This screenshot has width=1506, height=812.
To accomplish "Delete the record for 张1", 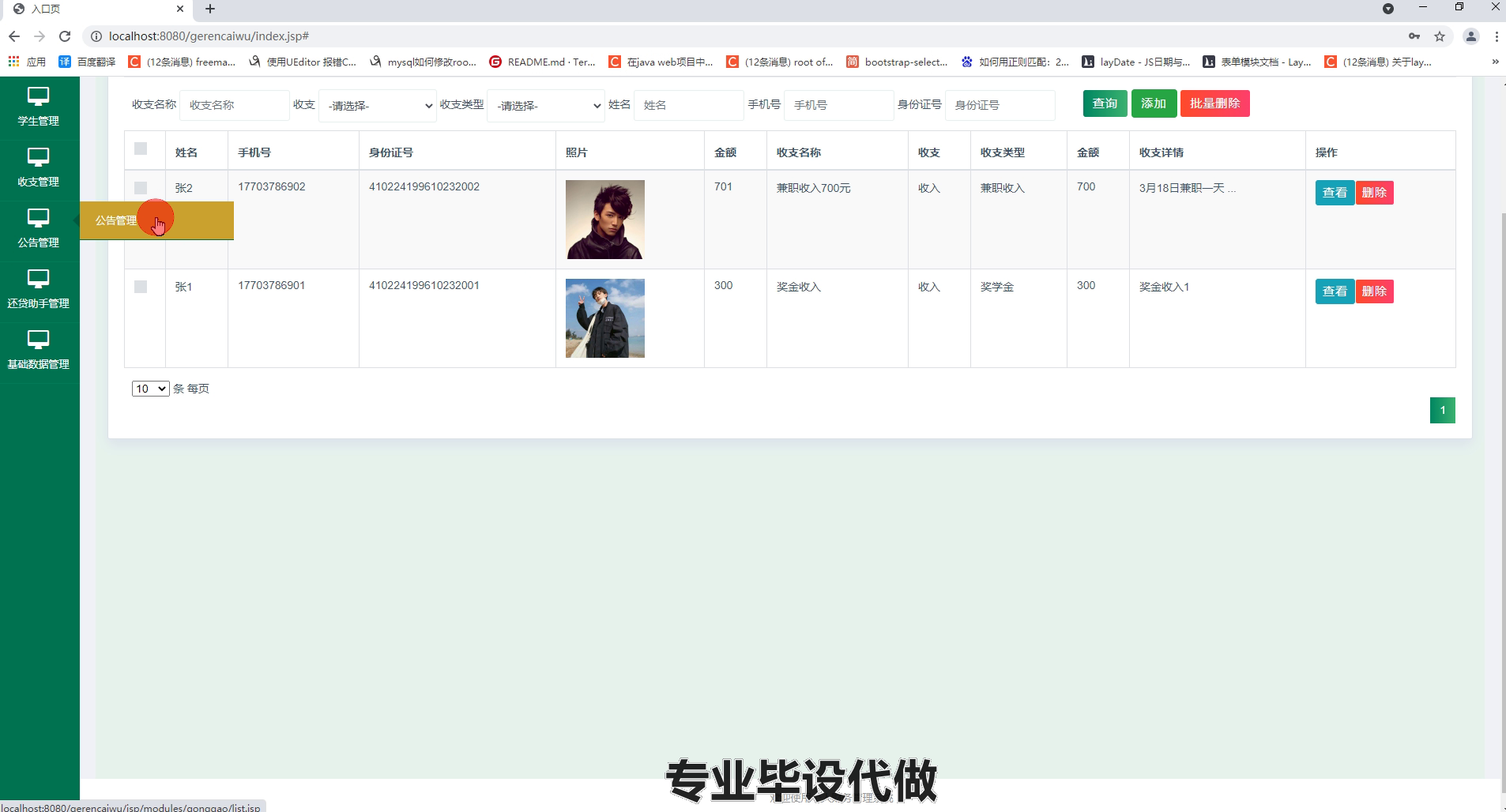I will (x=1375, y=291).
